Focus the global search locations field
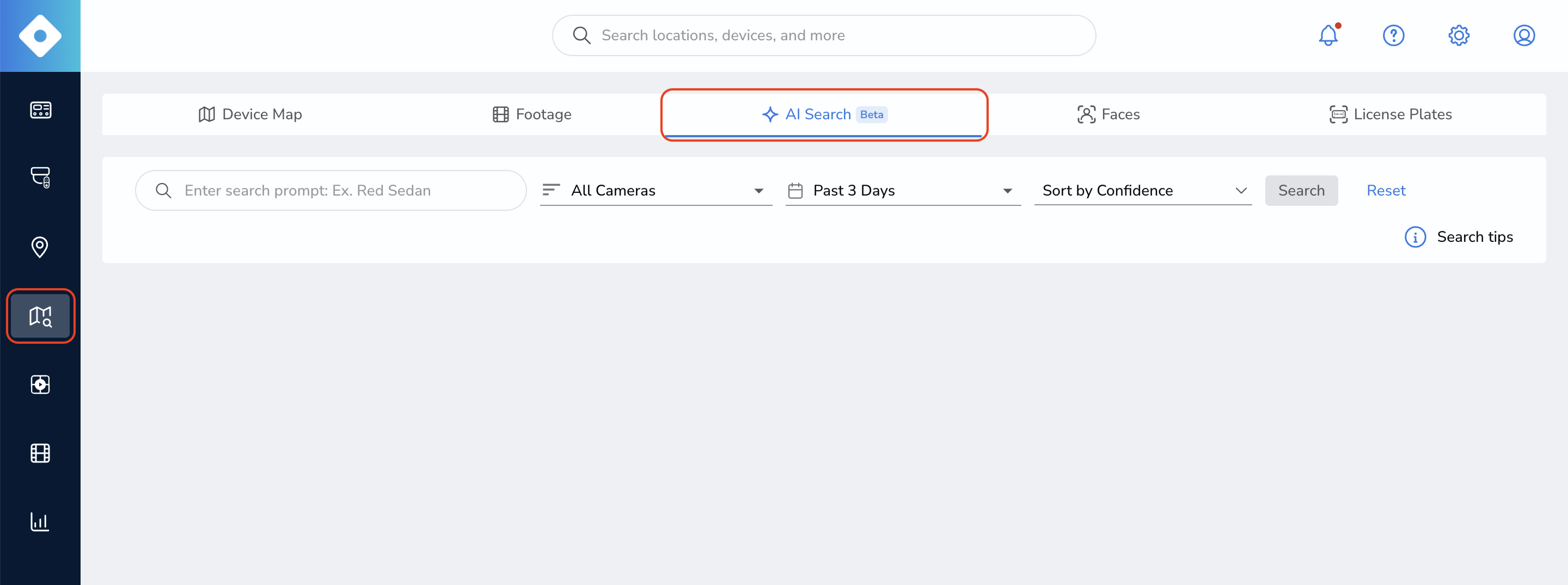 pos(824,35)
